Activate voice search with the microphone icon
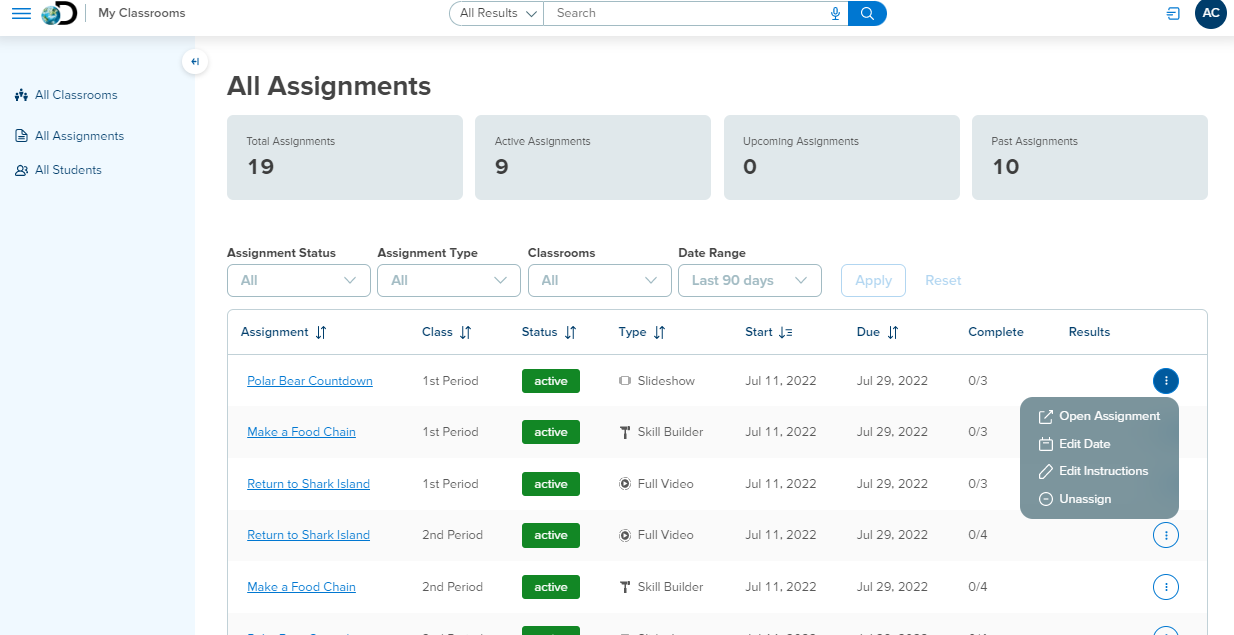The width and height of the screenshot is (1234, 635). (835, 13)
